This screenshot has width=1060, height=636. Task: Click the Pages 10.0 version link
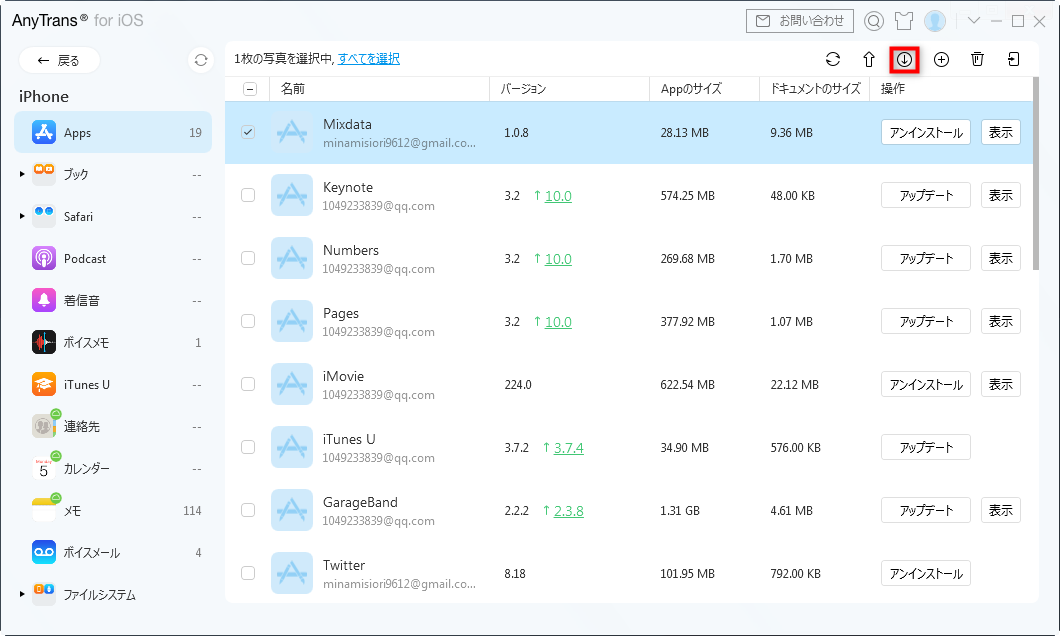click(x=558, y=322)
